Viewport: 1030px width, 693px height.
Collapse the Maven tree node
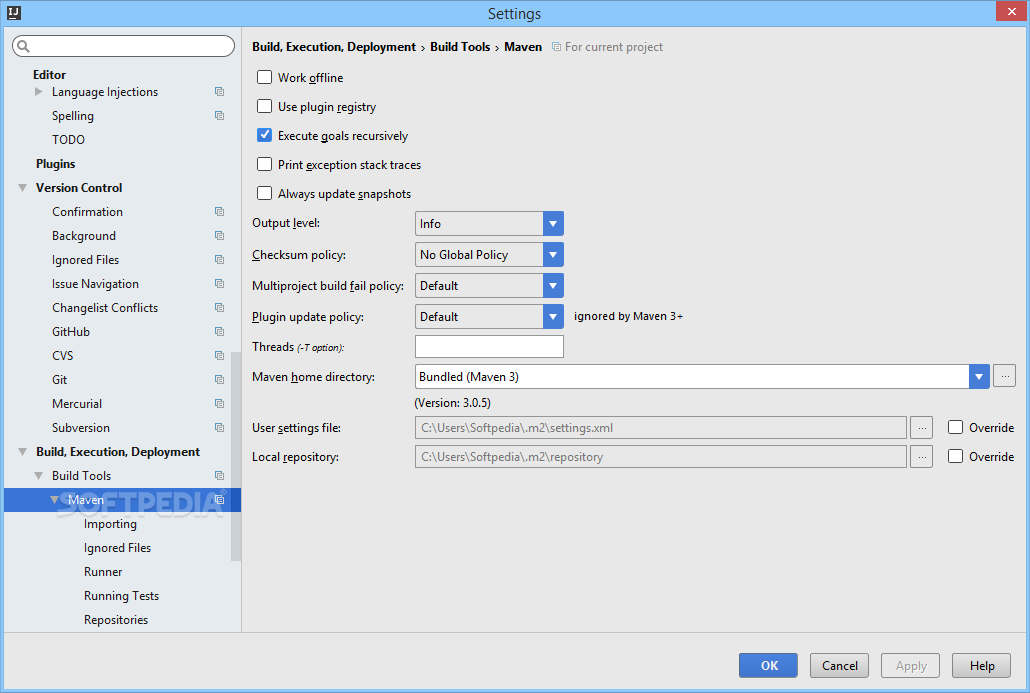[x=55, y=500]
